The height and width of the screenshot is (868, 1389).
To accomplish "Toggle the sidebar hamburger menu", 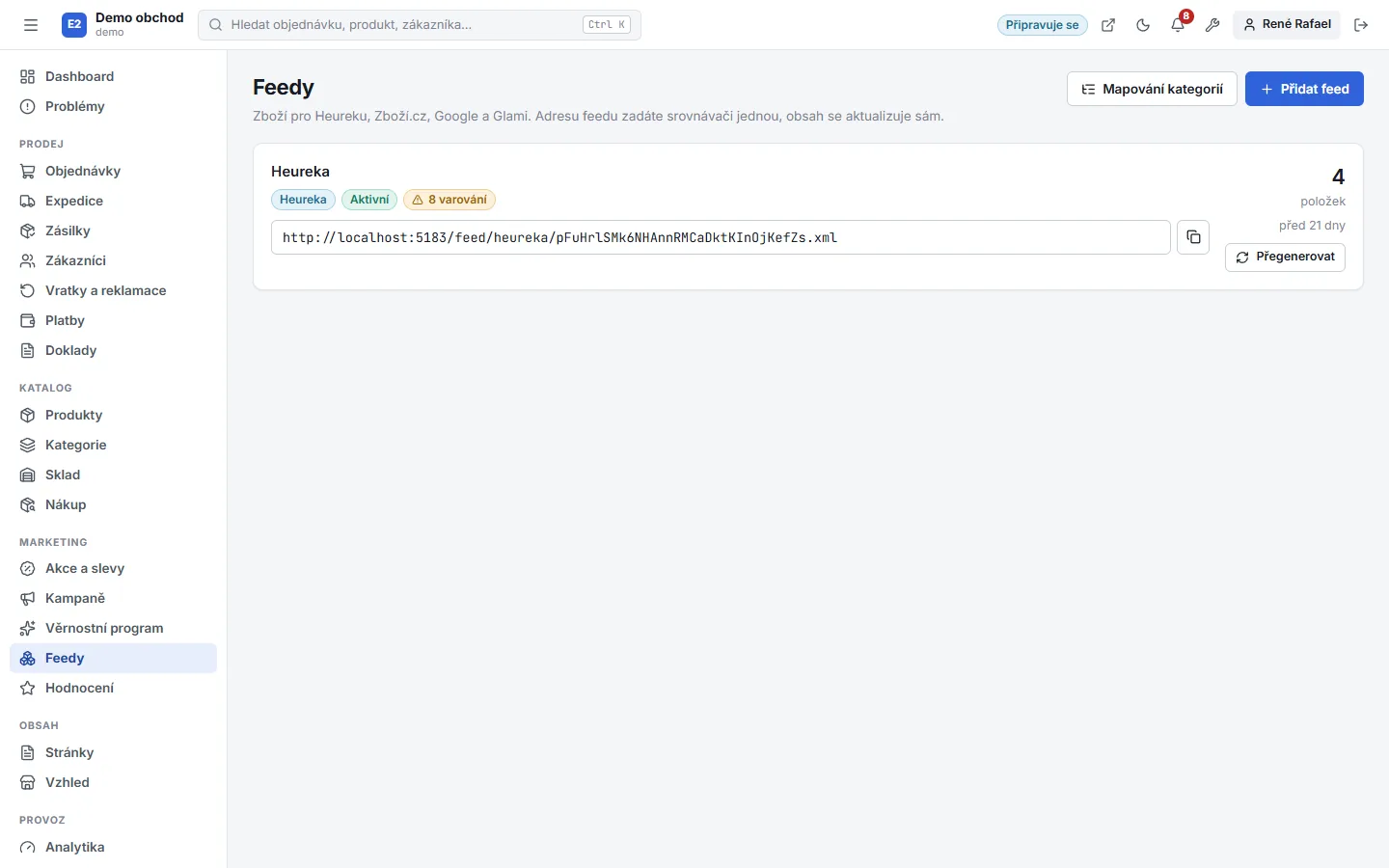I will [x=31, y=25].
